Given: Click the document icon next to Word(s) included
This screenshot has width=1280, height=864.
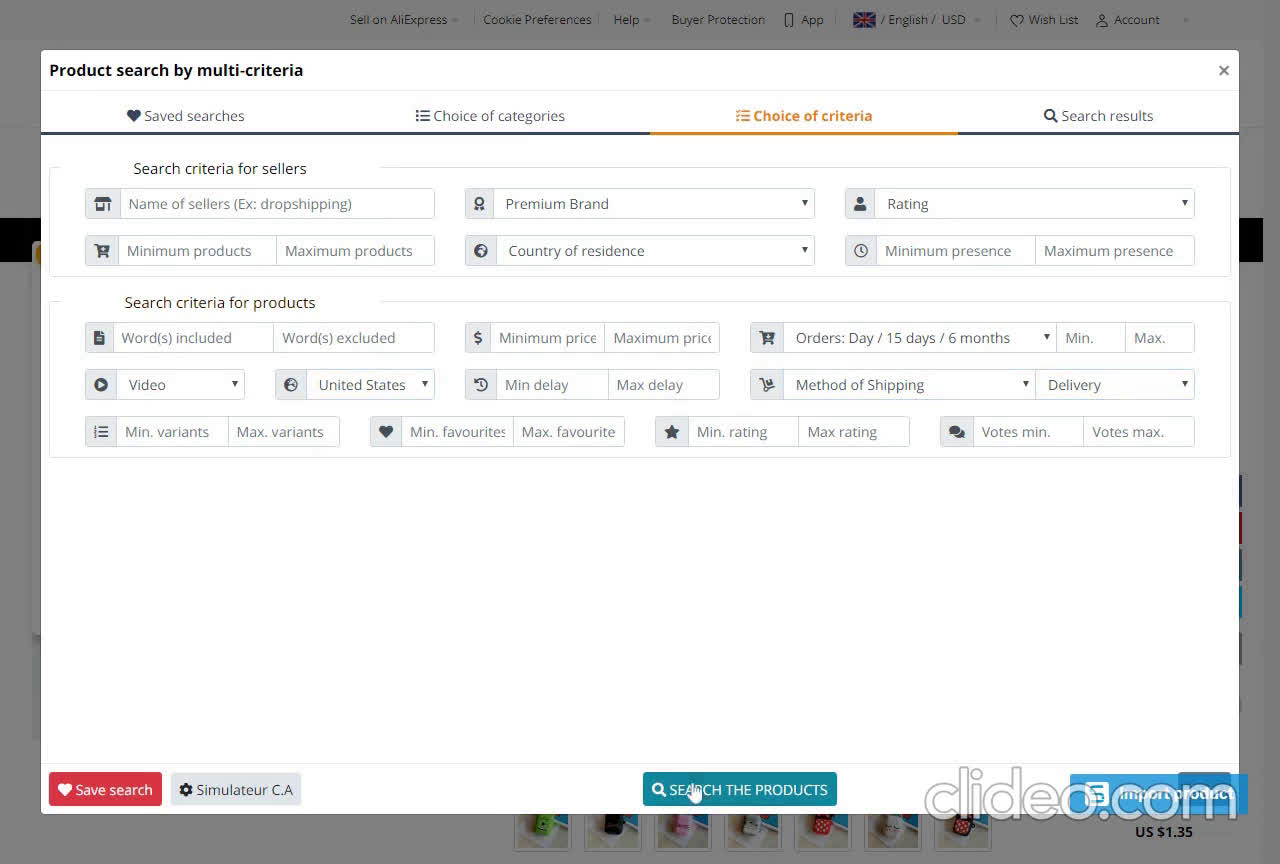Looking at the screenshot, I should click(99, 337).
